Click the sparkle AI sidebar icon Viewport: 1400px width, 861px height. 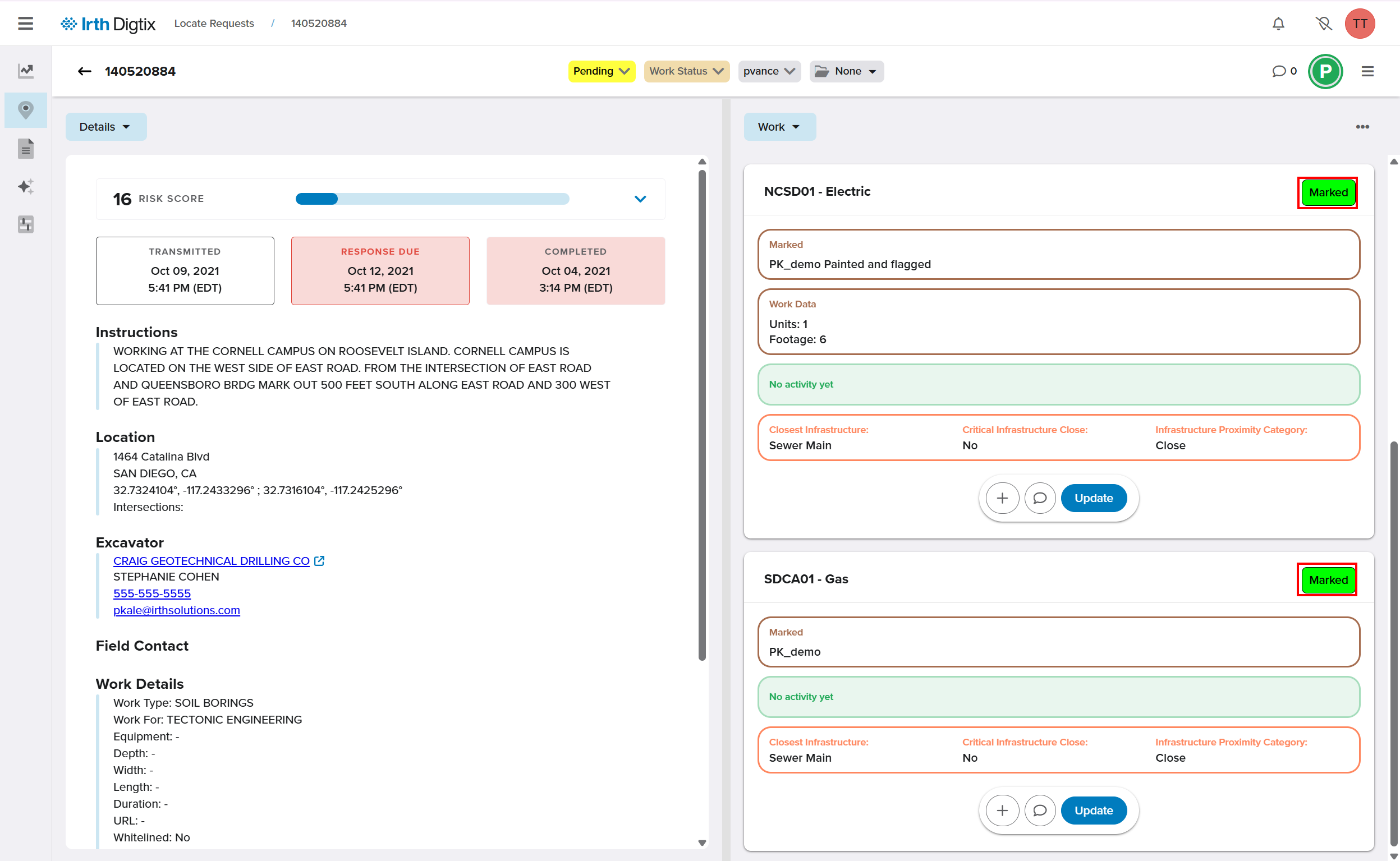point(26,187)
